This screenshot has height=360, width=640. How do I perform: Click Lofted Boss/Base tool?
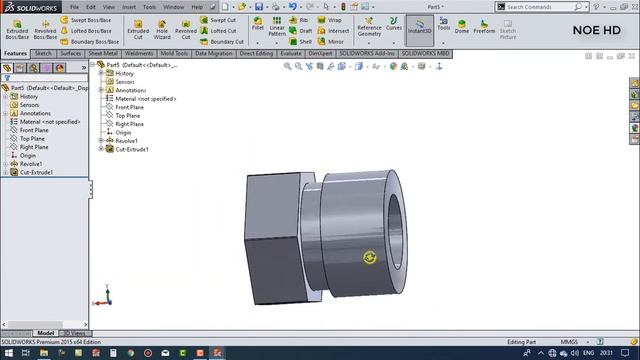tap(86, 31)
